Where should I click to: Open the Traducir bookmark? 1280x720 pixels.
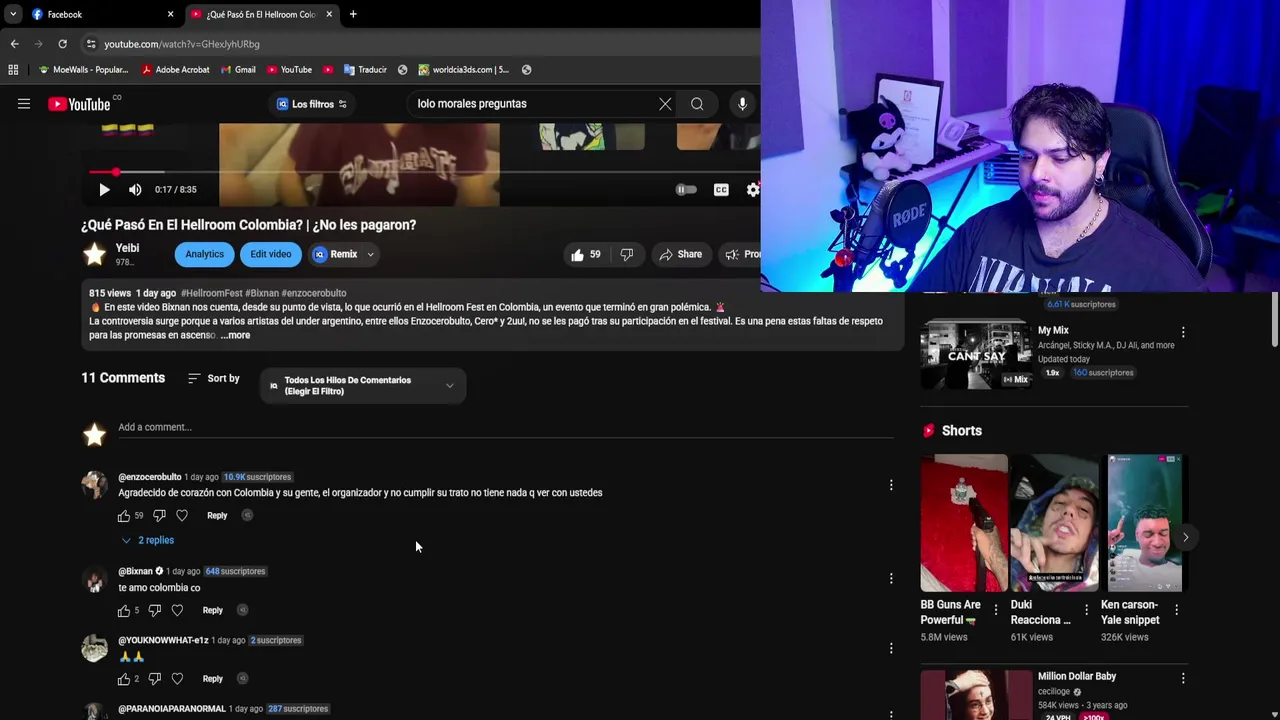(x=365, y=70)
